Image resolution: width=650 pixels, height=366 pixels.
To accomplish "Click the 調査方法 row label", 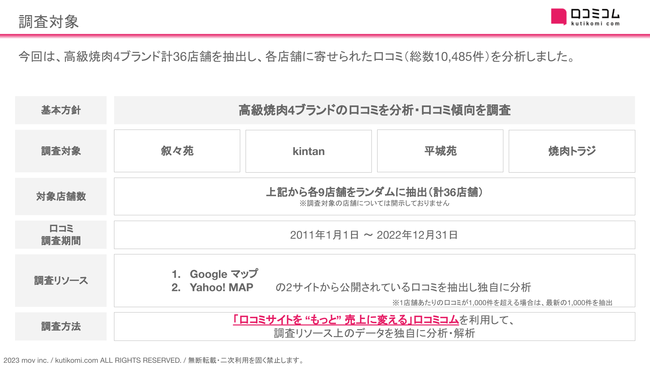I will [x=61, y=327].
